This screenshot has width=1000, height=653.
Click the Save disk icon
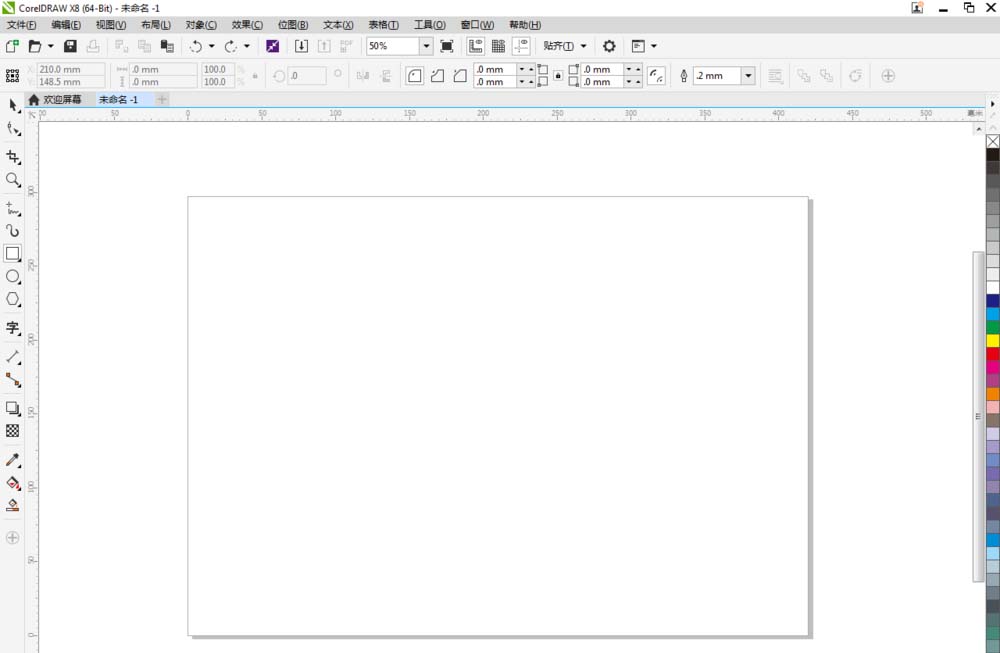coord(70,46)
